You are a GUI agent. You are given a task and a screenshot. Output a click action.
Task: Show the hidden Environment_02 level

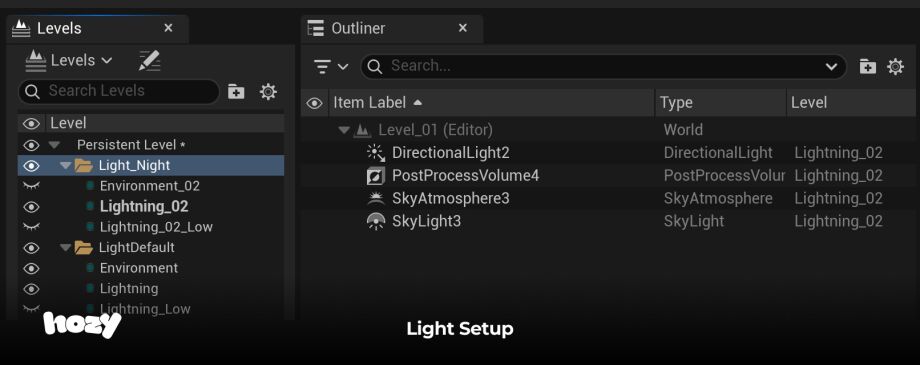(x=31, y=186)
